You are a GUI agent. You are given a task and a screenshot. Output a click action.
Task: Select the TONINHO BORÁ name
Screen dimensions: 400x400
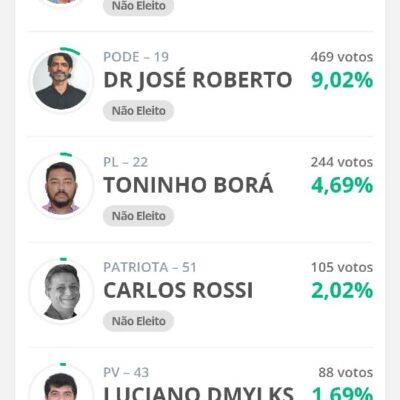click(188, 185)
